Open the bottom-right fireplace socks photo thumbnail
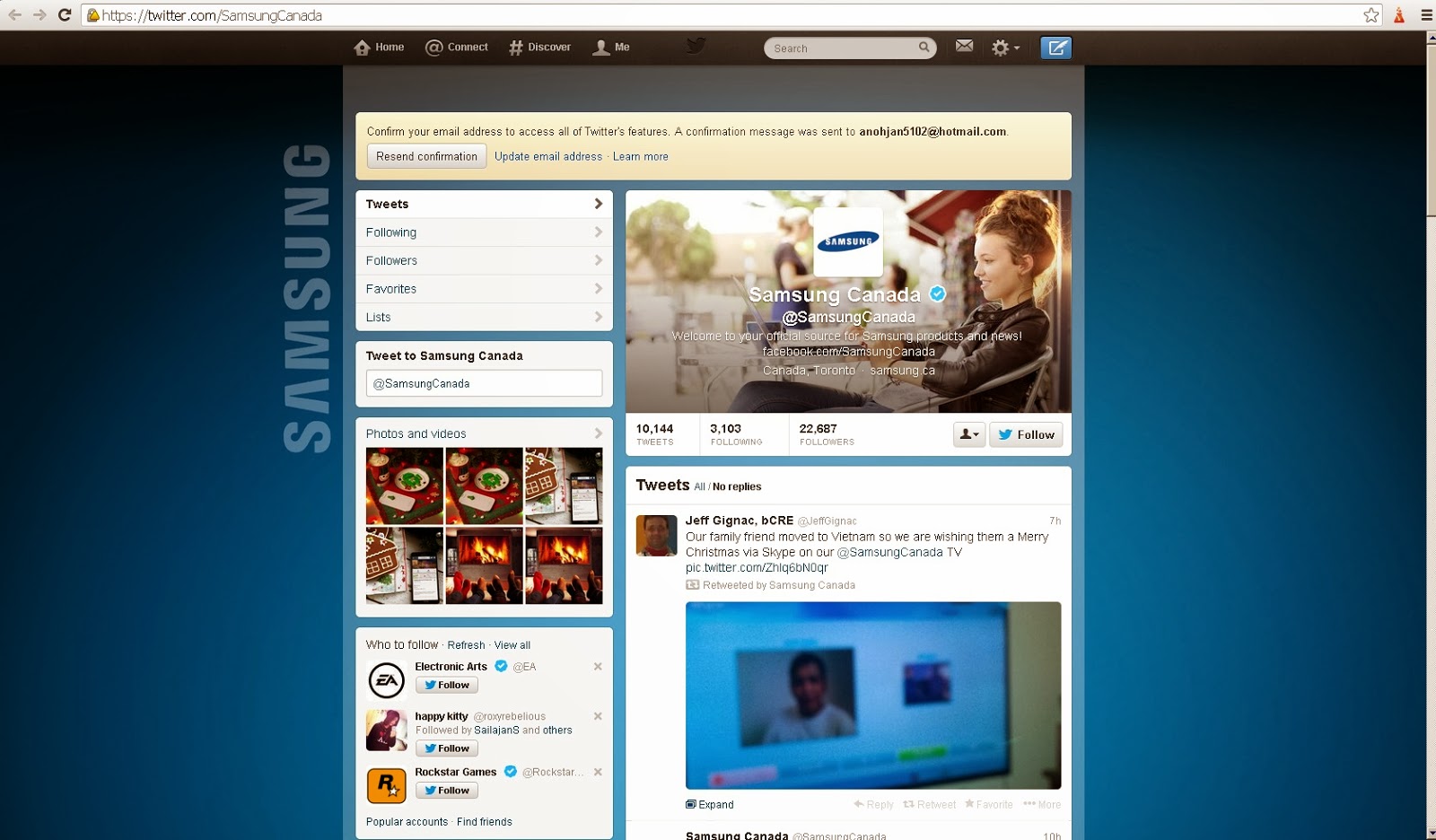Screen dimensions: 1436x840 564,565
